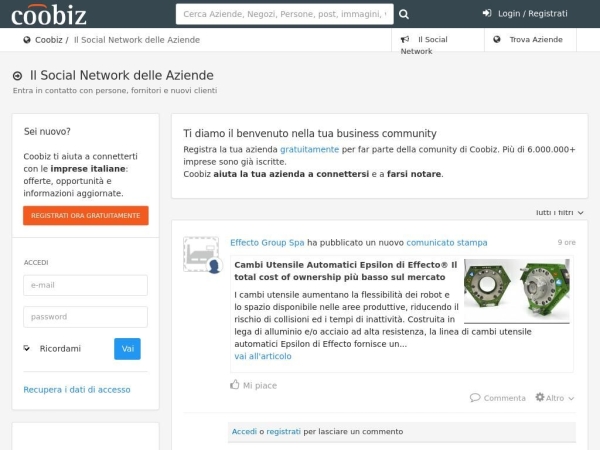600x450 pixels.
Task: Click the gratuitamente link in welcome text
Action: [310, 149]
